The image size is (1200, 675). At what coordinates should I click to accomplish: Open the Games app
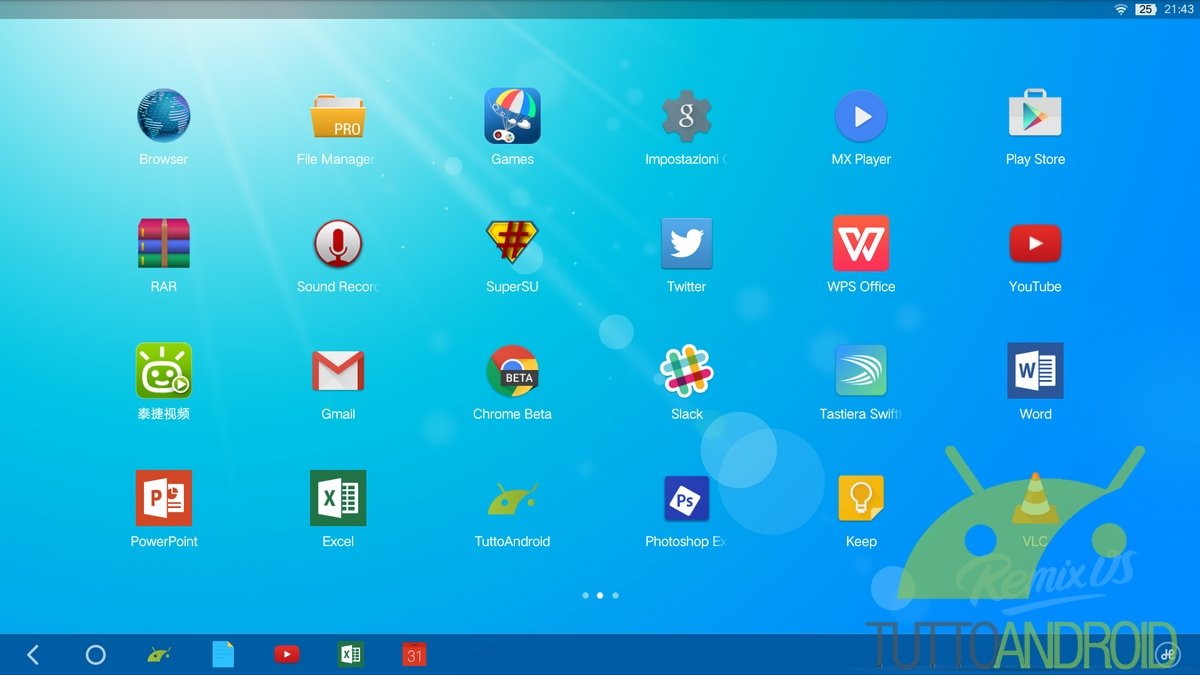512,116
